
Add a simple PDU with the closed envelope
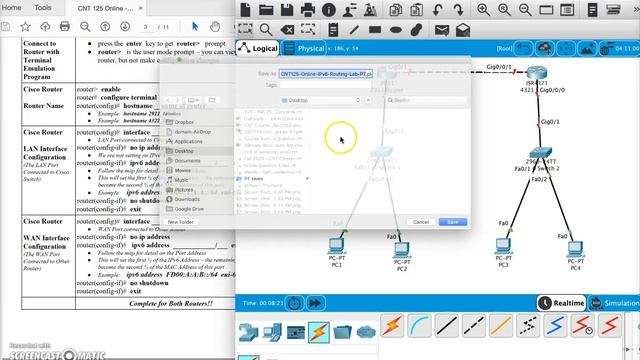(x=442, y=30)
